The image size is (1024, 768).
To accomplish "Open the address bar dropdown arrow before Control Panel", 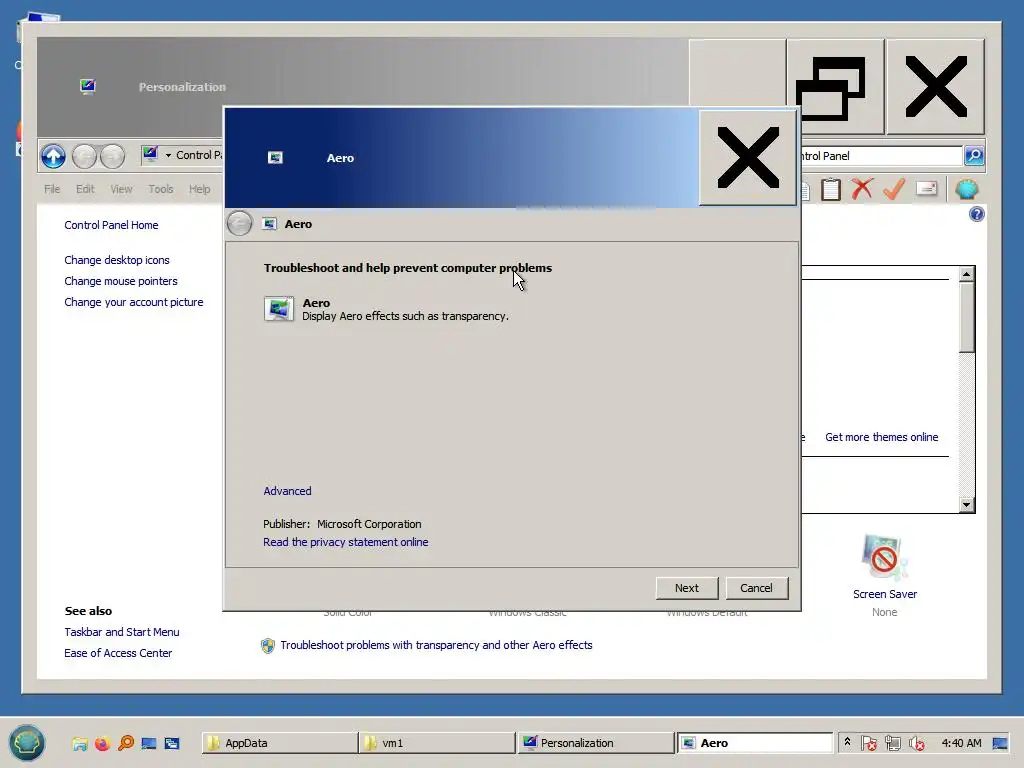I will click(168, 155).
